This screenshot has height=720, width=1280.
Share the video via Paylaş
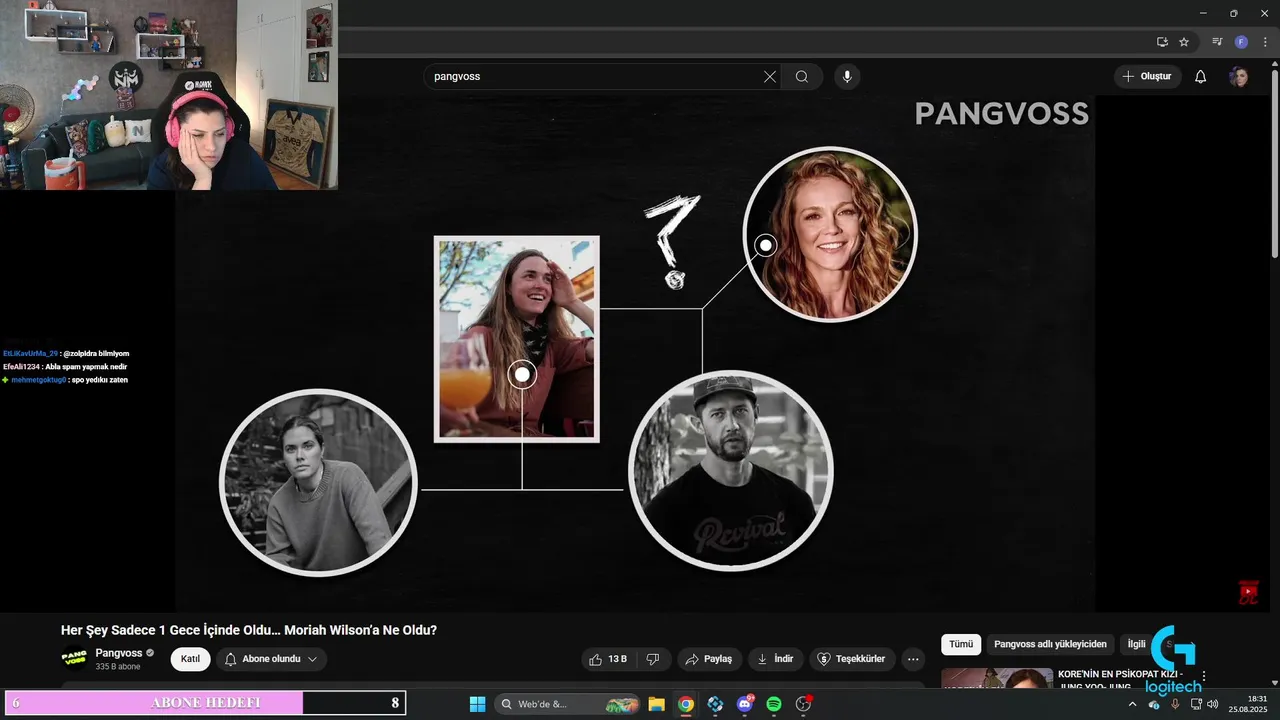[709, 659]
